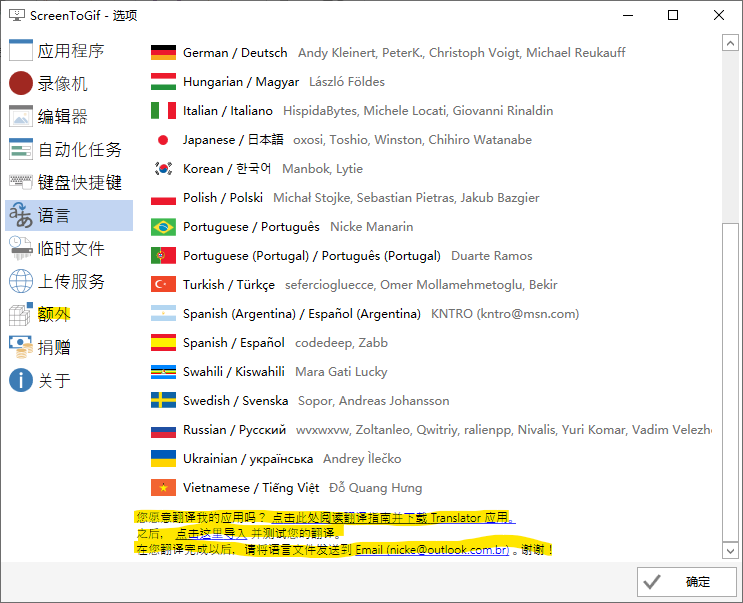Select the 键盘快捷键 tab
Viewport: 743px width, 603px height.
[69, 182]
